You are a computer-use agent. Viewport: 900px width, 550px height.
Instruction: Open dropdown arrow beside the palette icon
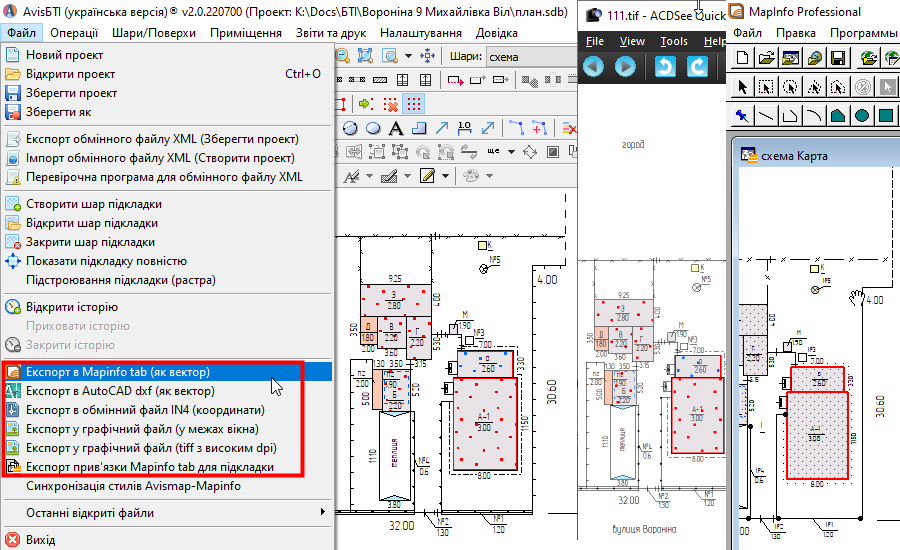click(x=490, y=176)
